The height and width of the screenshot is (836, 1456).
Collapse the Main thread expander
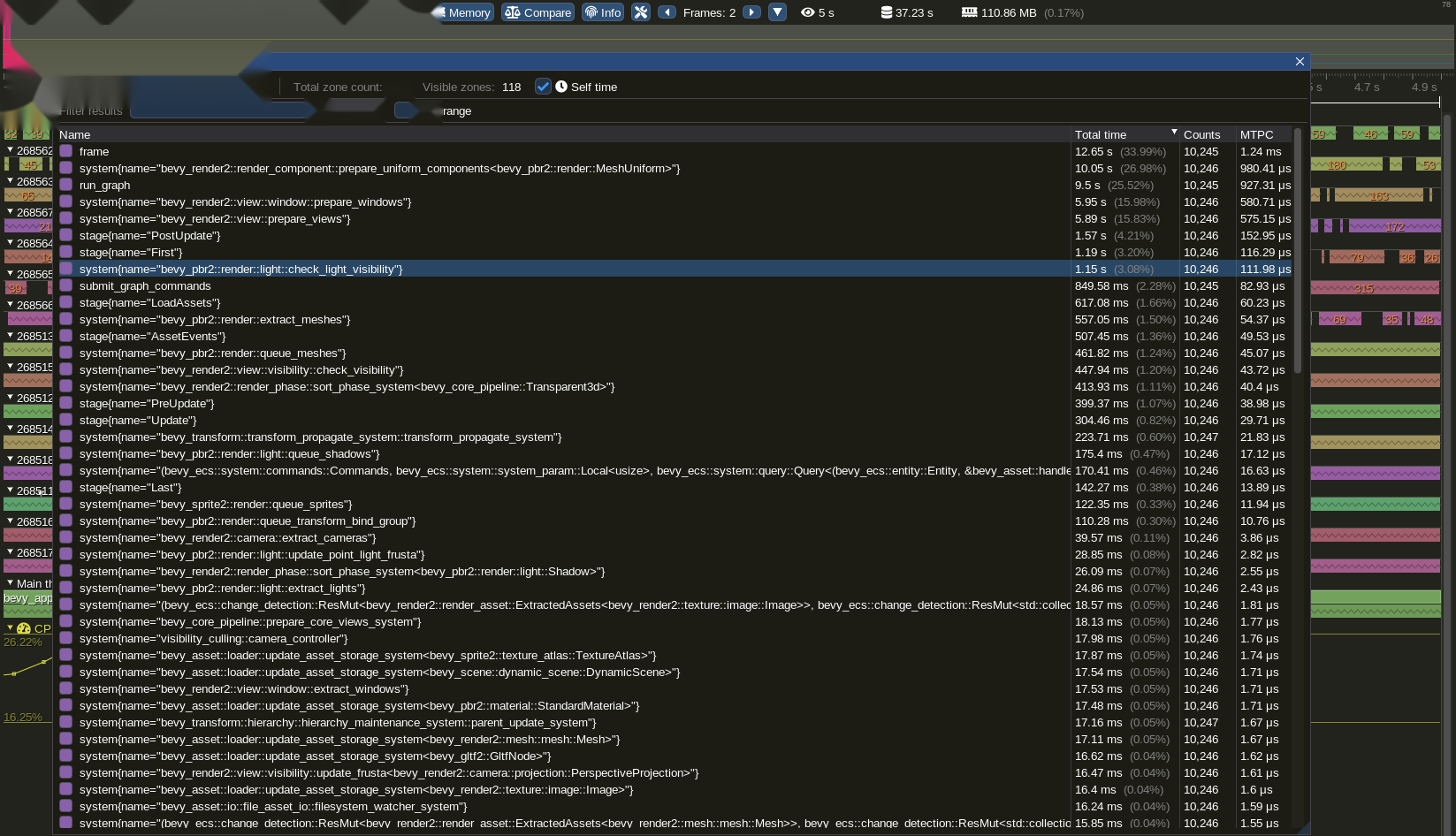[x=10, y=583]
